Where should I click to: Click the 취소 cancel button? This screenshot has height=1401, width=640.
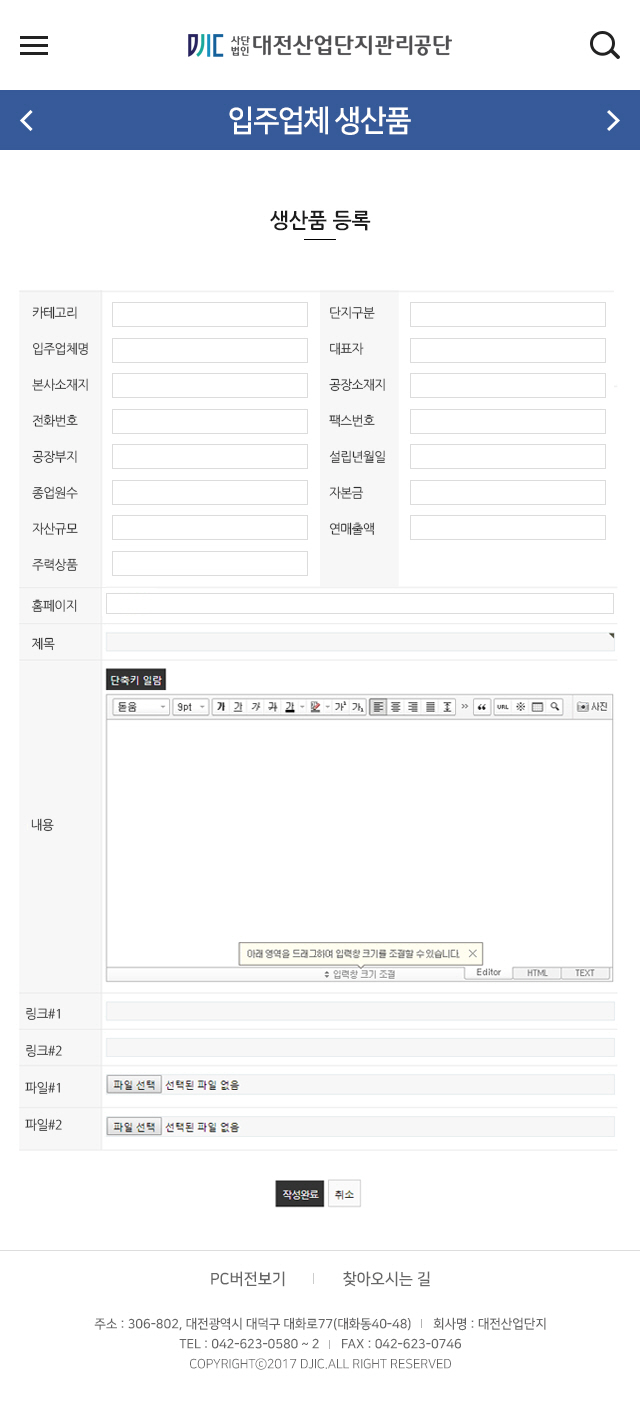(x=344, y=1194)
